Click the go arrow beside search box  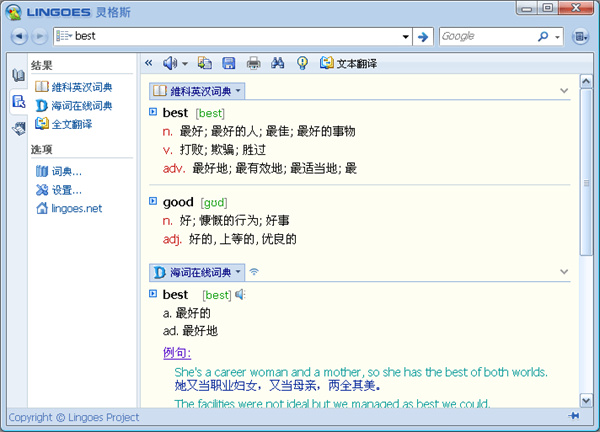(x=424, y=37)
